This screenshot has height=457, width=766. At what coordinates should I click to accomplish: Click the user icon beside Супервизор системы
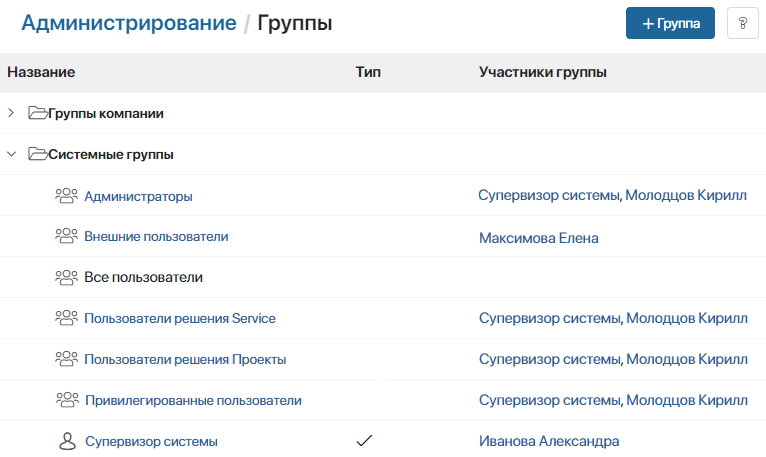67,441
